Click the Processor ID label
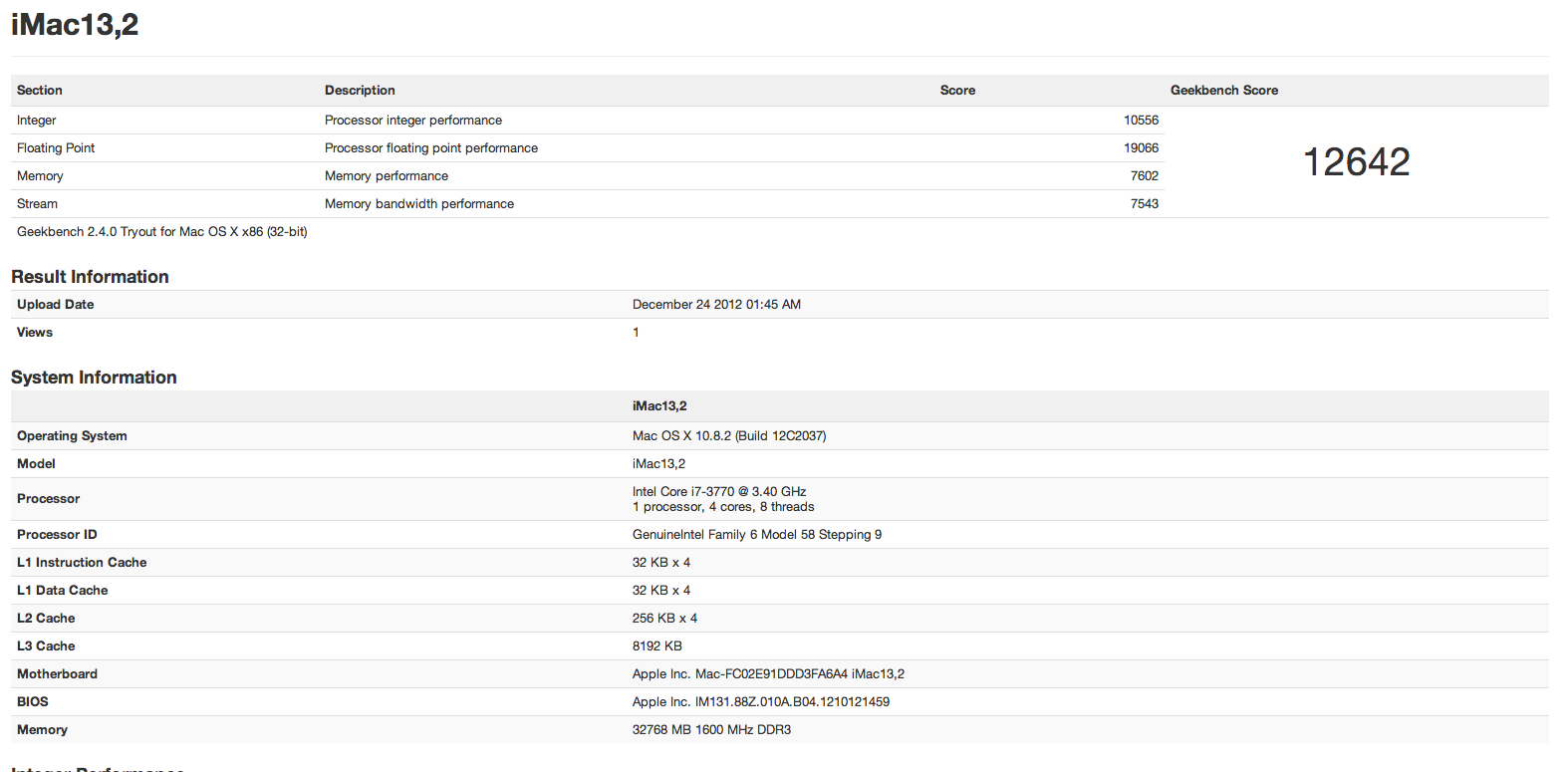Image resolution: width=1568 pixels, height=772 pixels. (x=57, y=534)
